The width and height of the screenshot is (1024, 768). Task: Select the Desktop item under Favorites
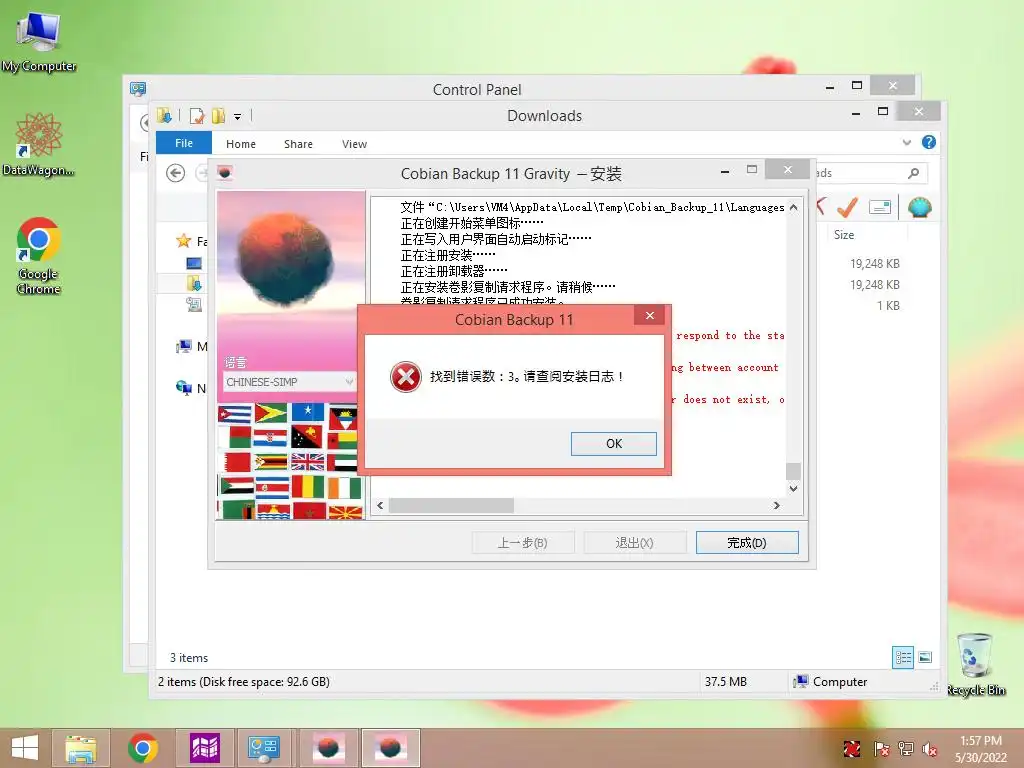pyautogui.click(x=194, y=263)
